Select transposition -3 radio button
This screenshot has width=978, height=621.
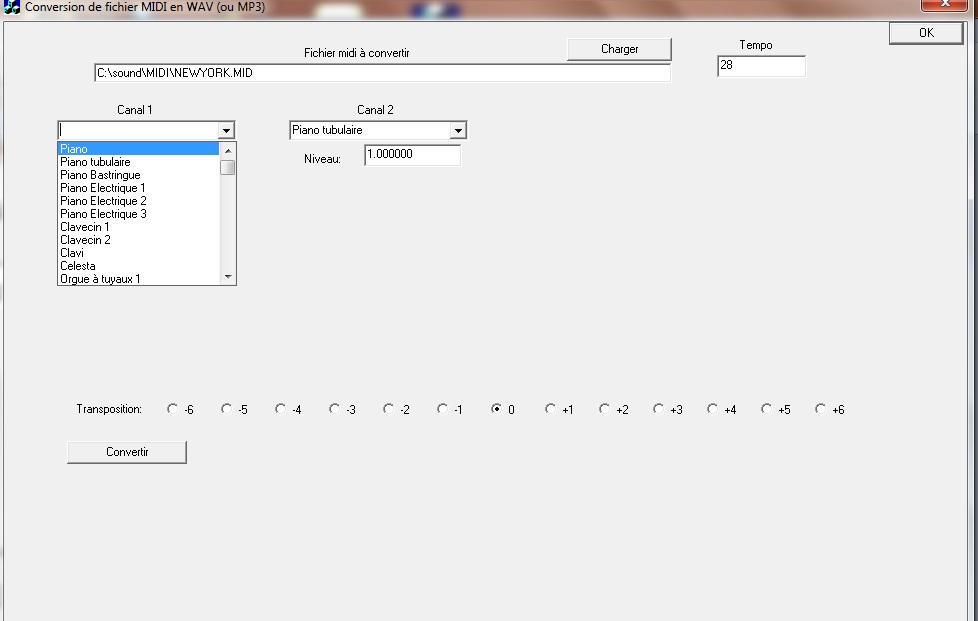click(334, 409)
